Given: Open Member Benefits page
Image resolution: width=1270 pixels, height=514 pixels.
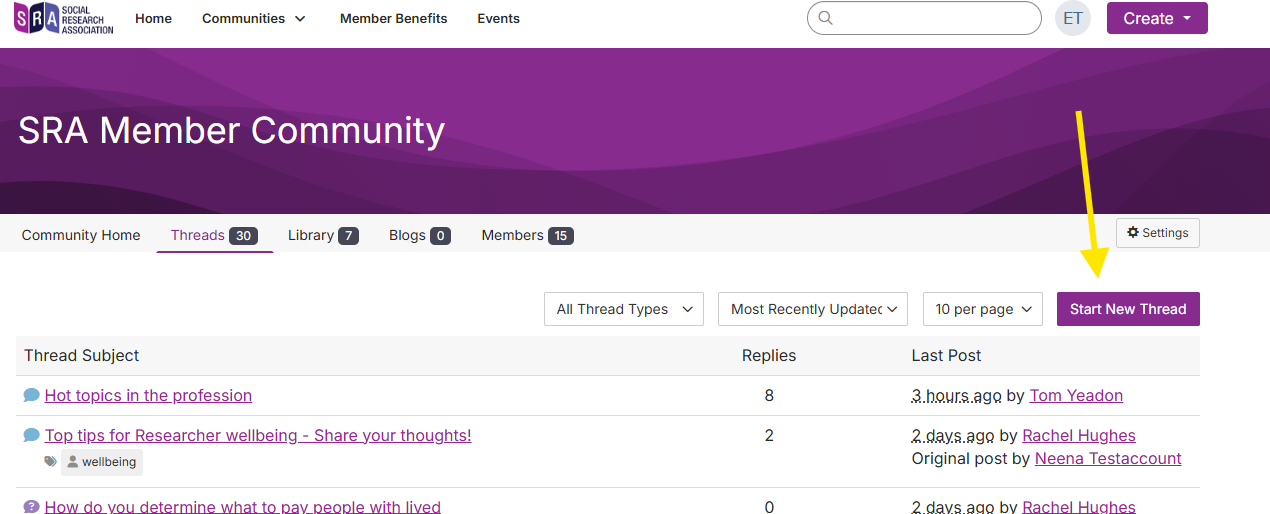Looking at the screenshot, I should pos(394,18).
